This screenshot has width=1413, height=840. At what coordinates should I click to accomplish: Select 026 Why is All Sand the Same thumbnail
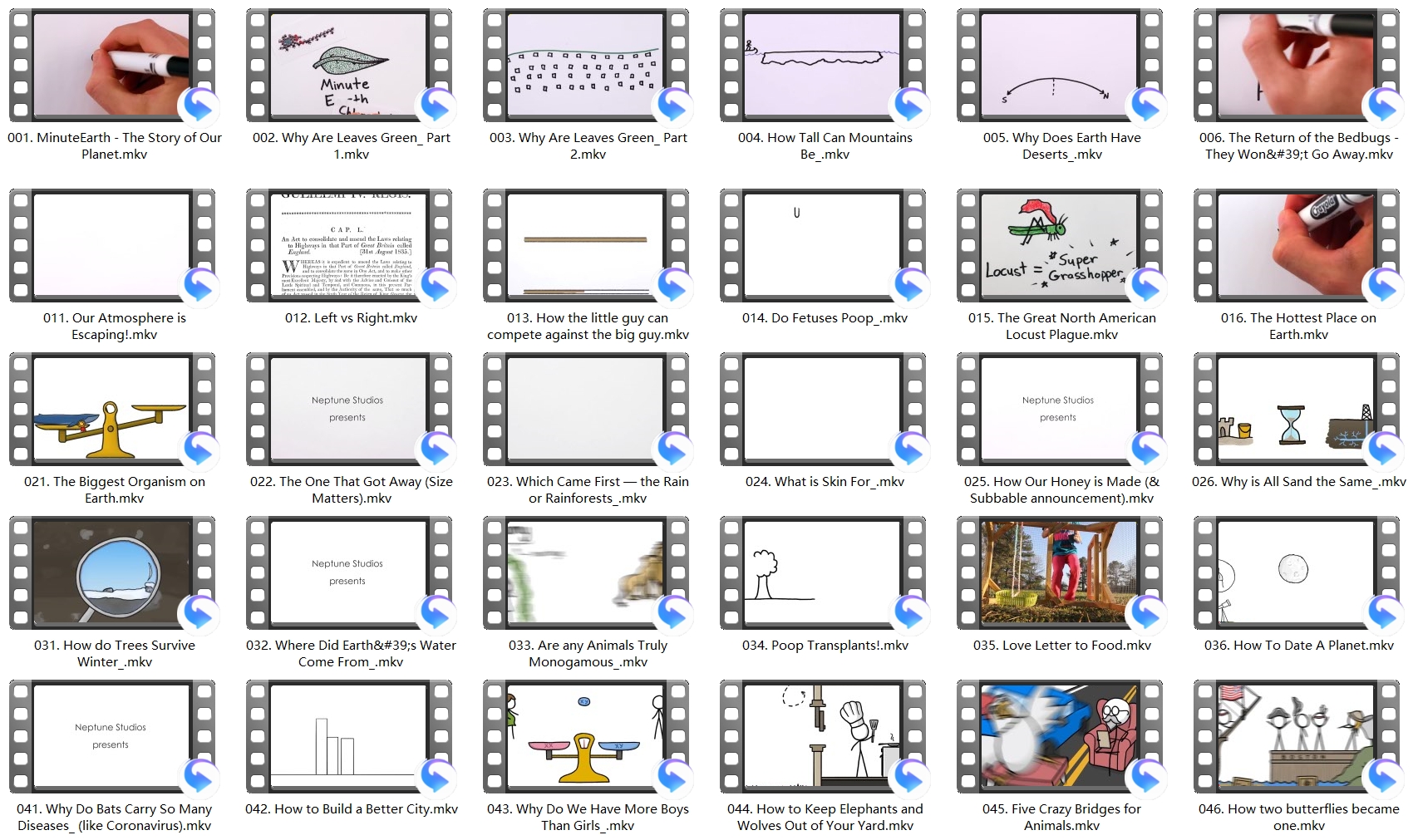1297,410
